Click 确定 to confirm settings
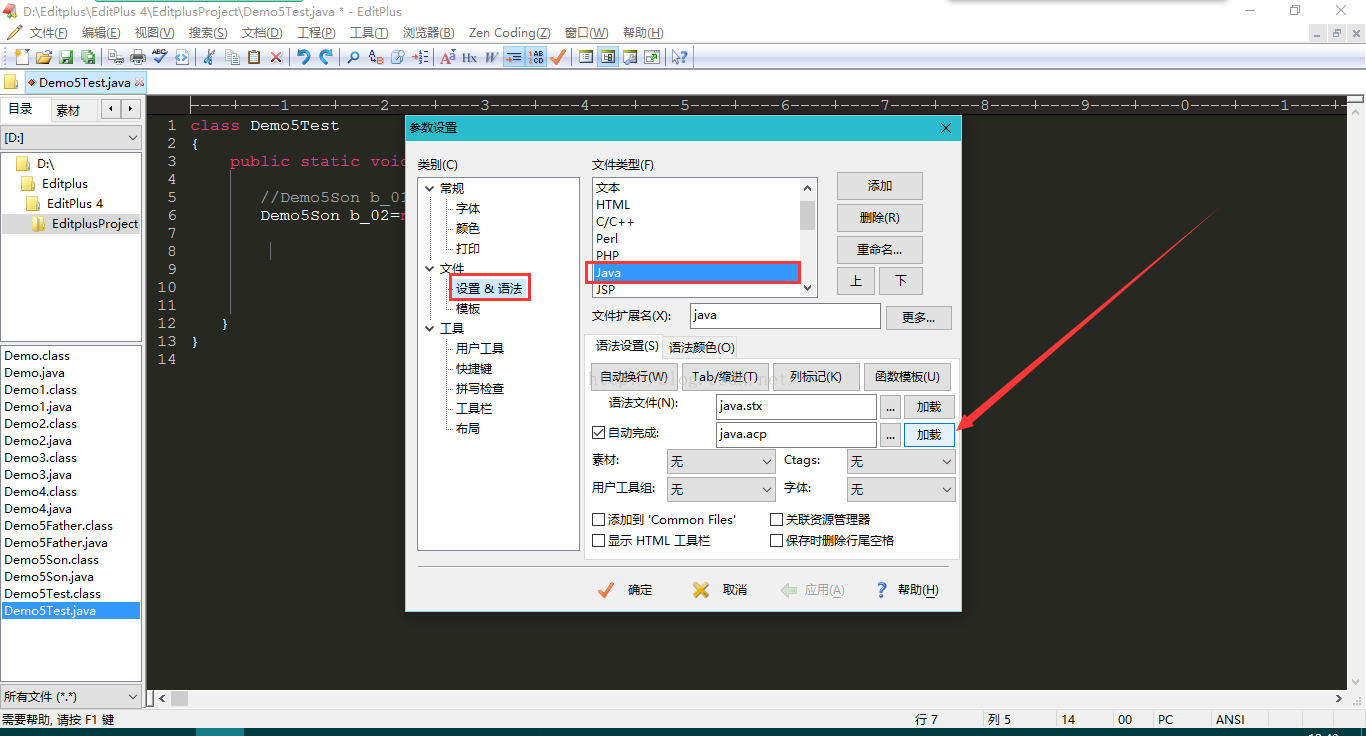This screenshot has width=1366, height=736. pyautogui.click(x=626, y=590)
